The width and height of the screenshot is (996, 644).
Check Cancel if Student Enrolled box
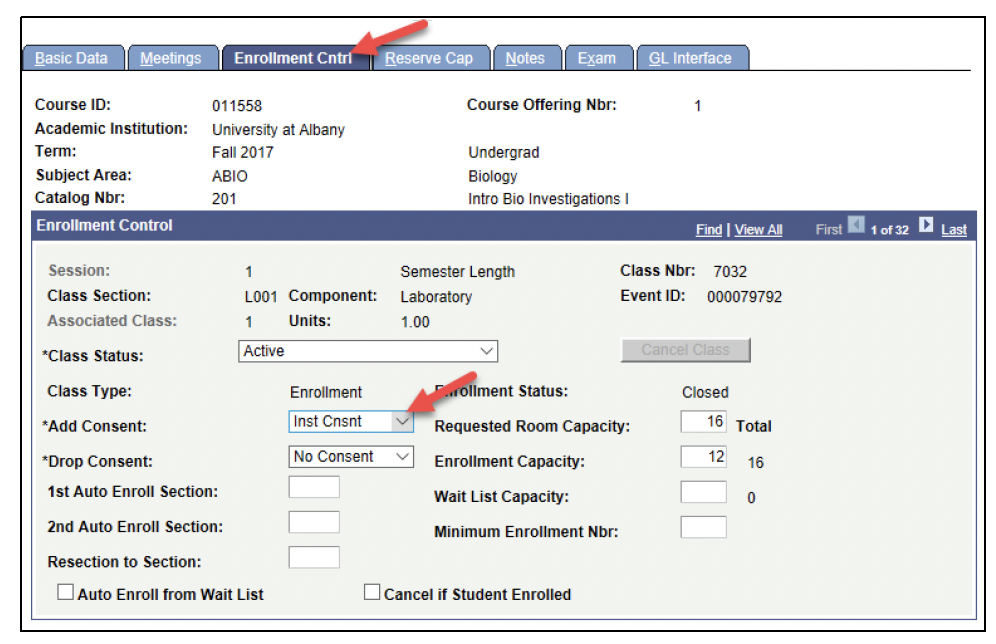372,593
